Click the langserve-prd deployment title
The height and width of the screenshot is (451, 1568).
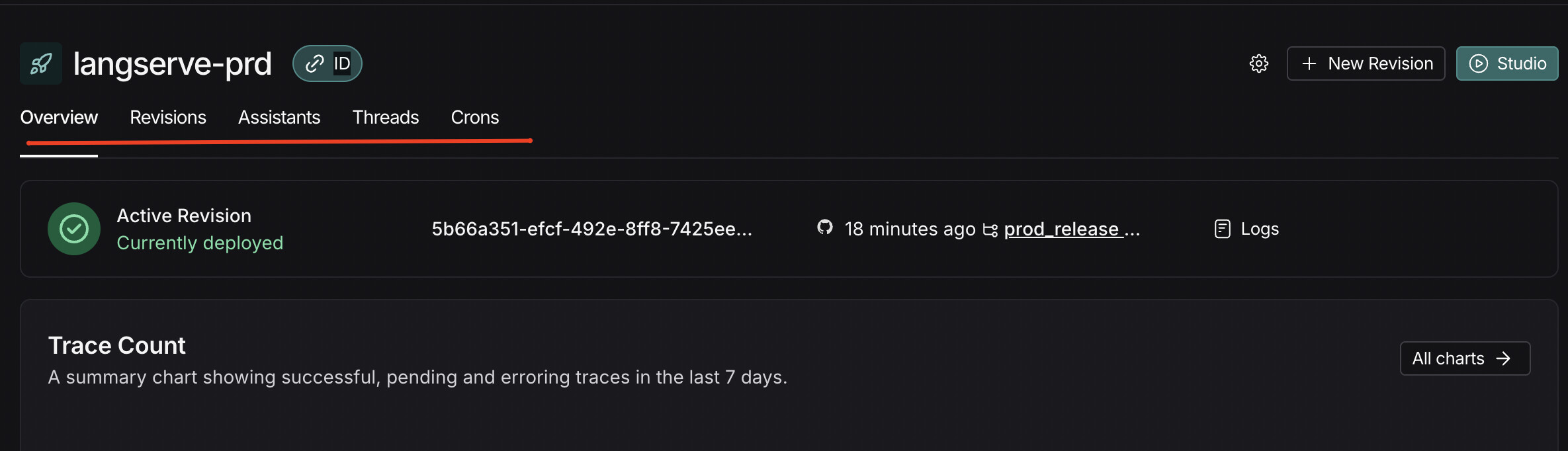(172, 63)
